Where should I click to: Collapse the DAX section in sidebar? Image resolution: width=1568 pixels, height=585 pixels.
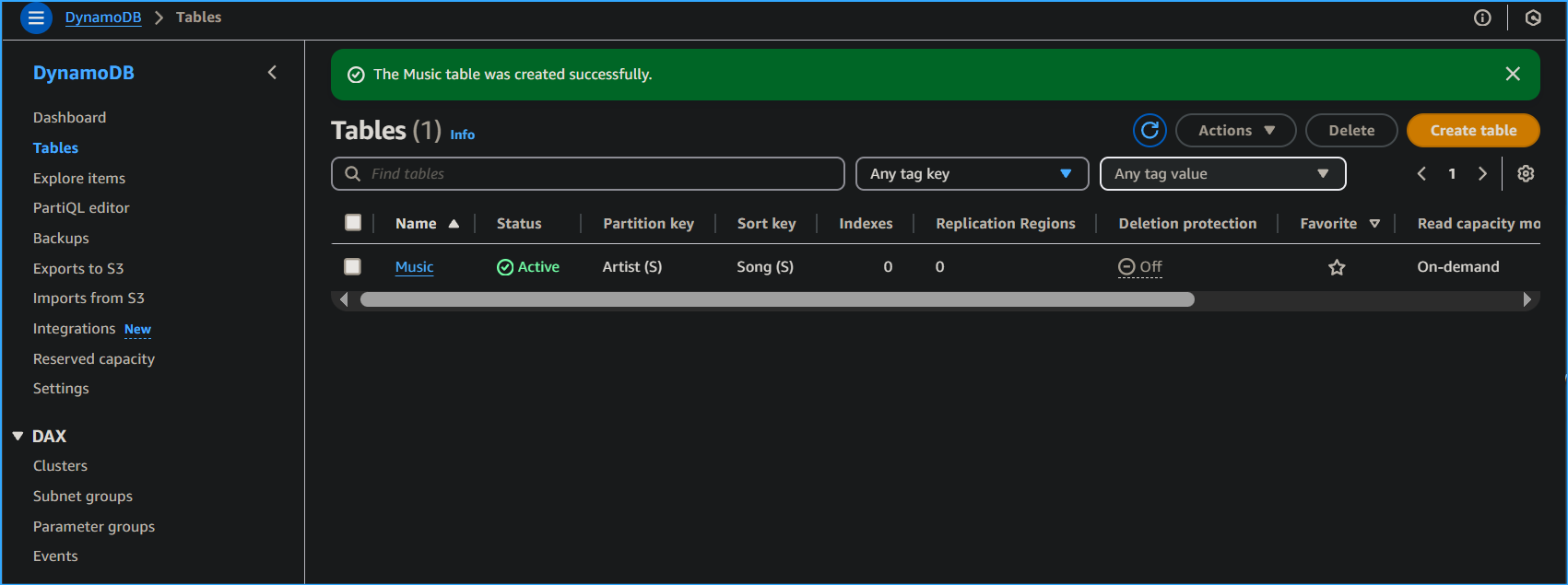(x=18, y=437)
